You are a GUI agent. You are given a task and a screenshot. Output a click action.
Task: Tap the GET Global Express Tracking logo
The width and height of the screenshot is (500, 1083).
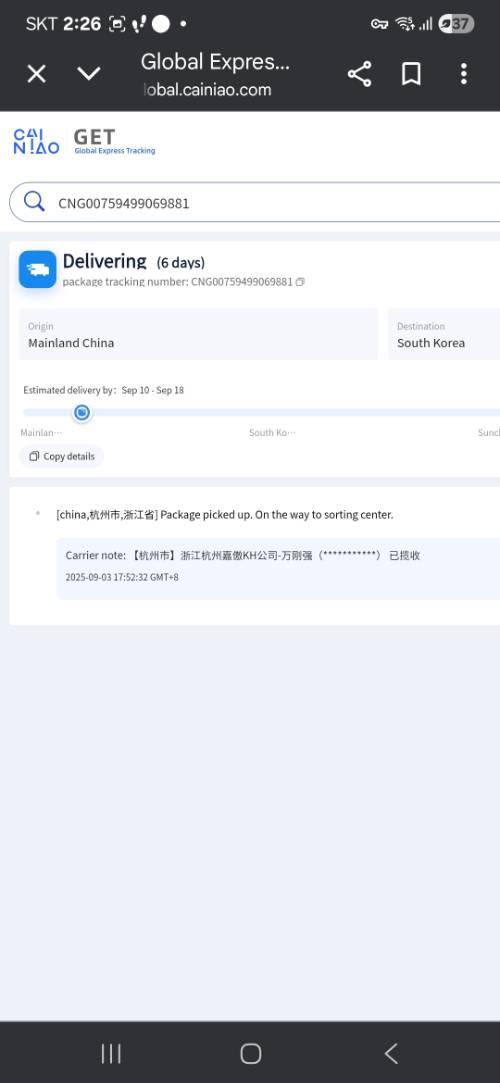tap(114, 142)
